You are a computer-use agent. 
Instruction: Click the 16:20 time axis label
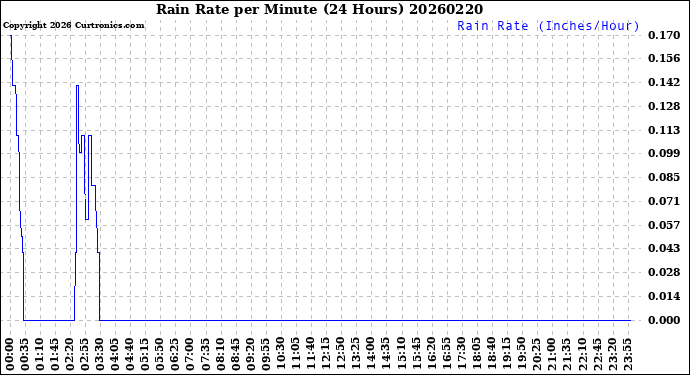[x=431, y=355]
